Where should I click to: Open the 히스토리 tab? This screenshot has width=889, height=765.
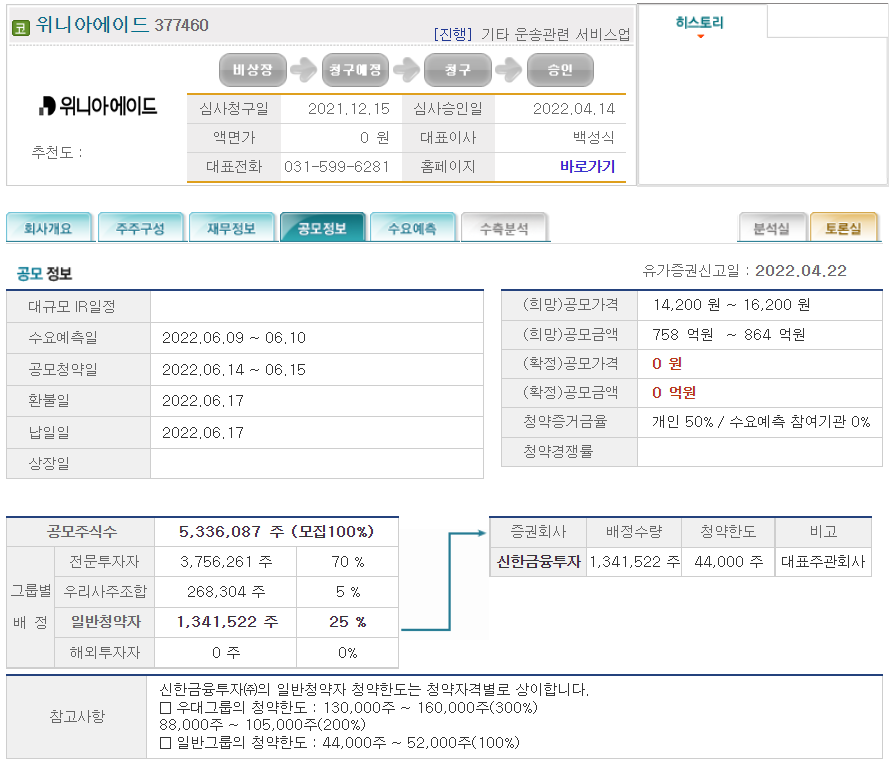pyautogui.click(x=699, y=22)
